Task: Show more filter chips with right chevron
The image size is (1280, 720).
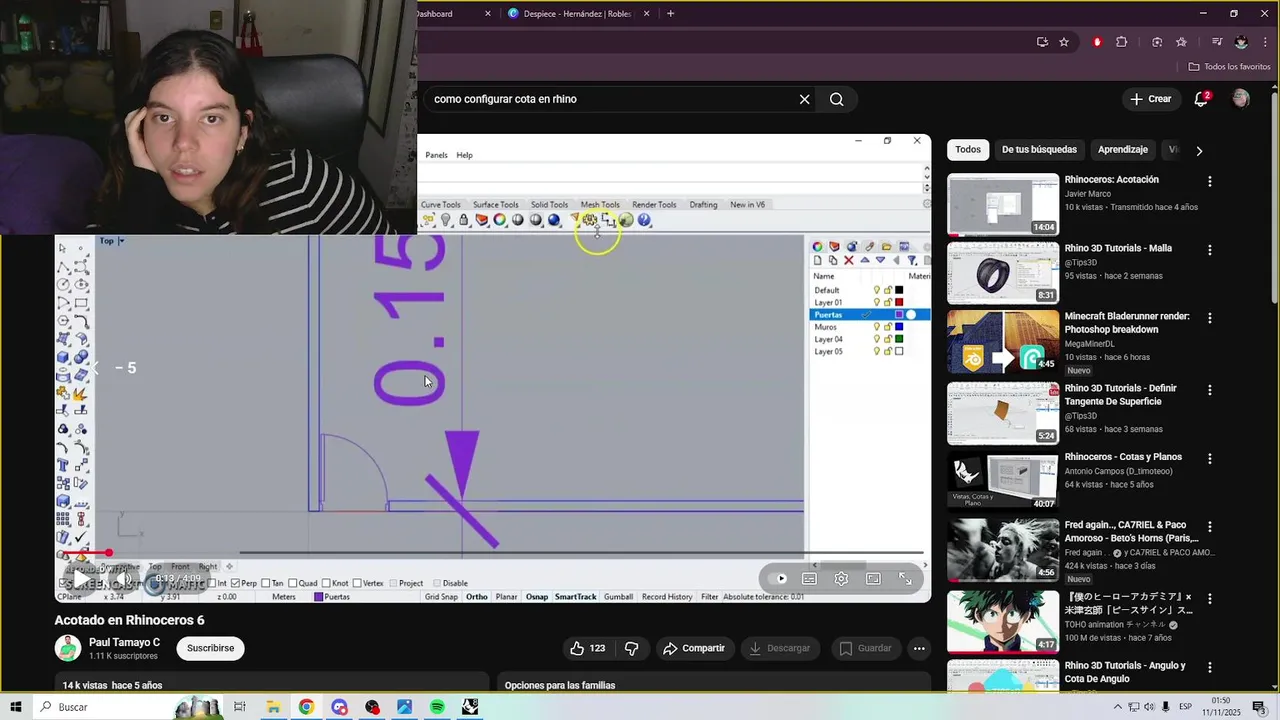Action: 1199,150
